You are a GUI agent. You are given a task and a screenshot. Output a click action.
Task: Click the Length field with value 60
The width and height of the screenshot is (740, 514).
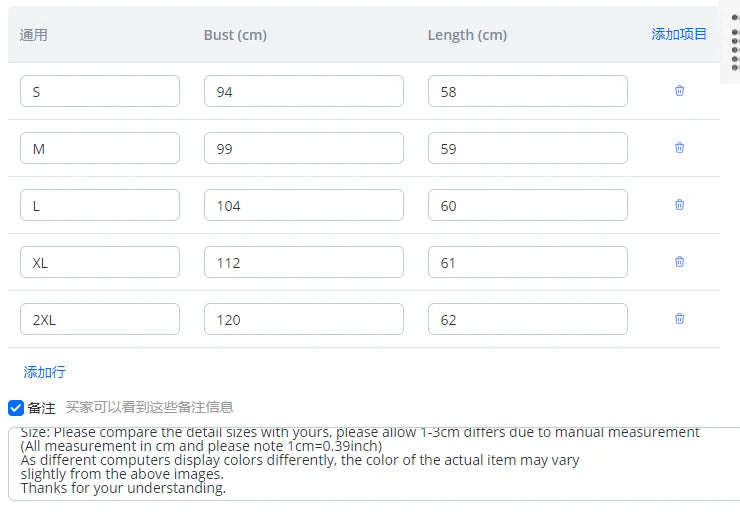tap(527, 205)
